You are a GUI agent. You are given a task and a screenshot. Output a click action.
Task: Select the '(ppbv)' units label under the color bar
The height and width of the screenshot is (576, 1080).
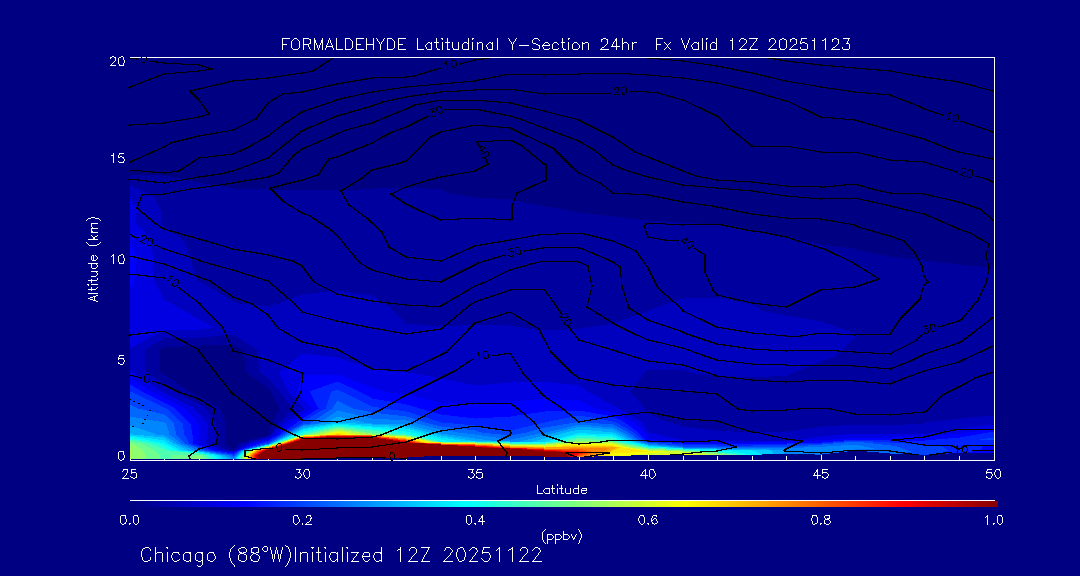coord(561,536)
